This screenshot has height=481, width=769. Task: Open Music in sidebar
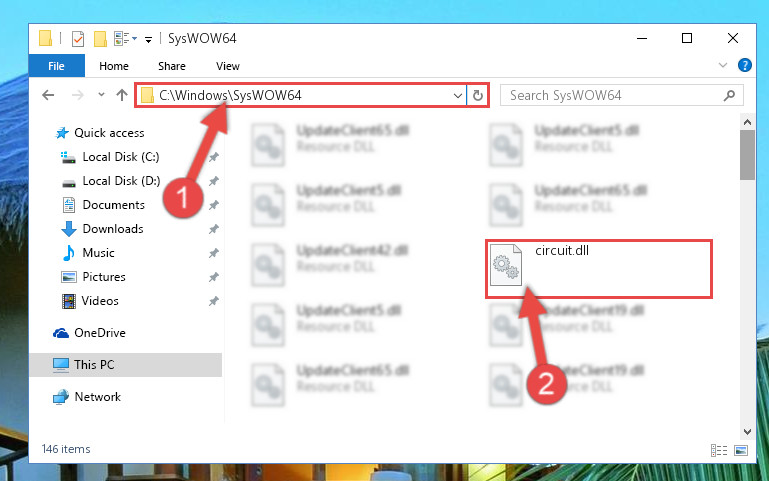[98, 253]
